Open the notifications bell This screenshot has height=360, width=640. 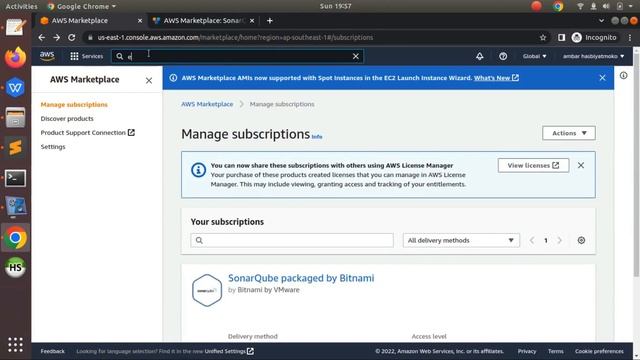click(x=480, y=56)
